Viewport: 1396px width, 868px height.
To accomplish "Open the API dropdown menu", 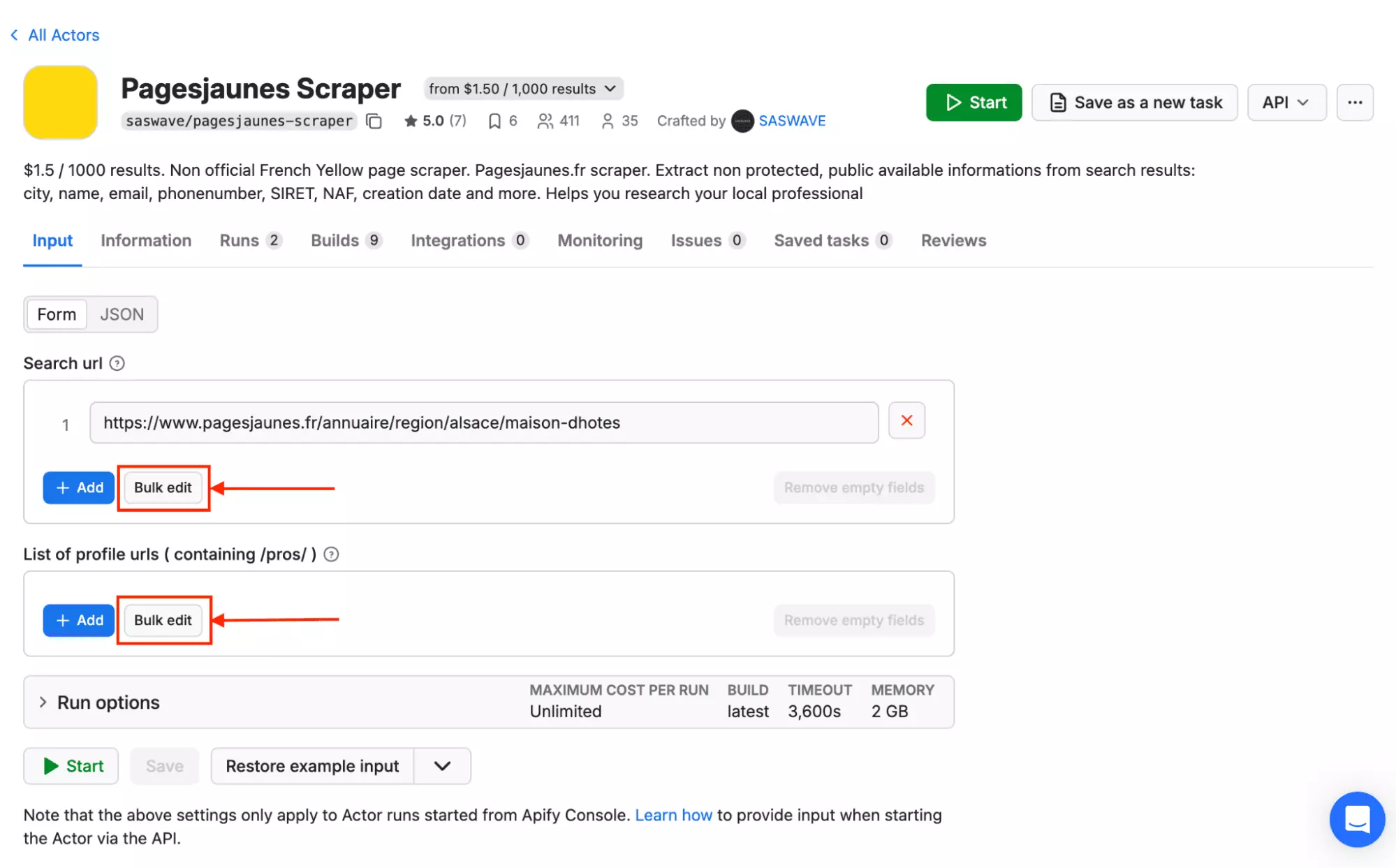I will 1286,103.
